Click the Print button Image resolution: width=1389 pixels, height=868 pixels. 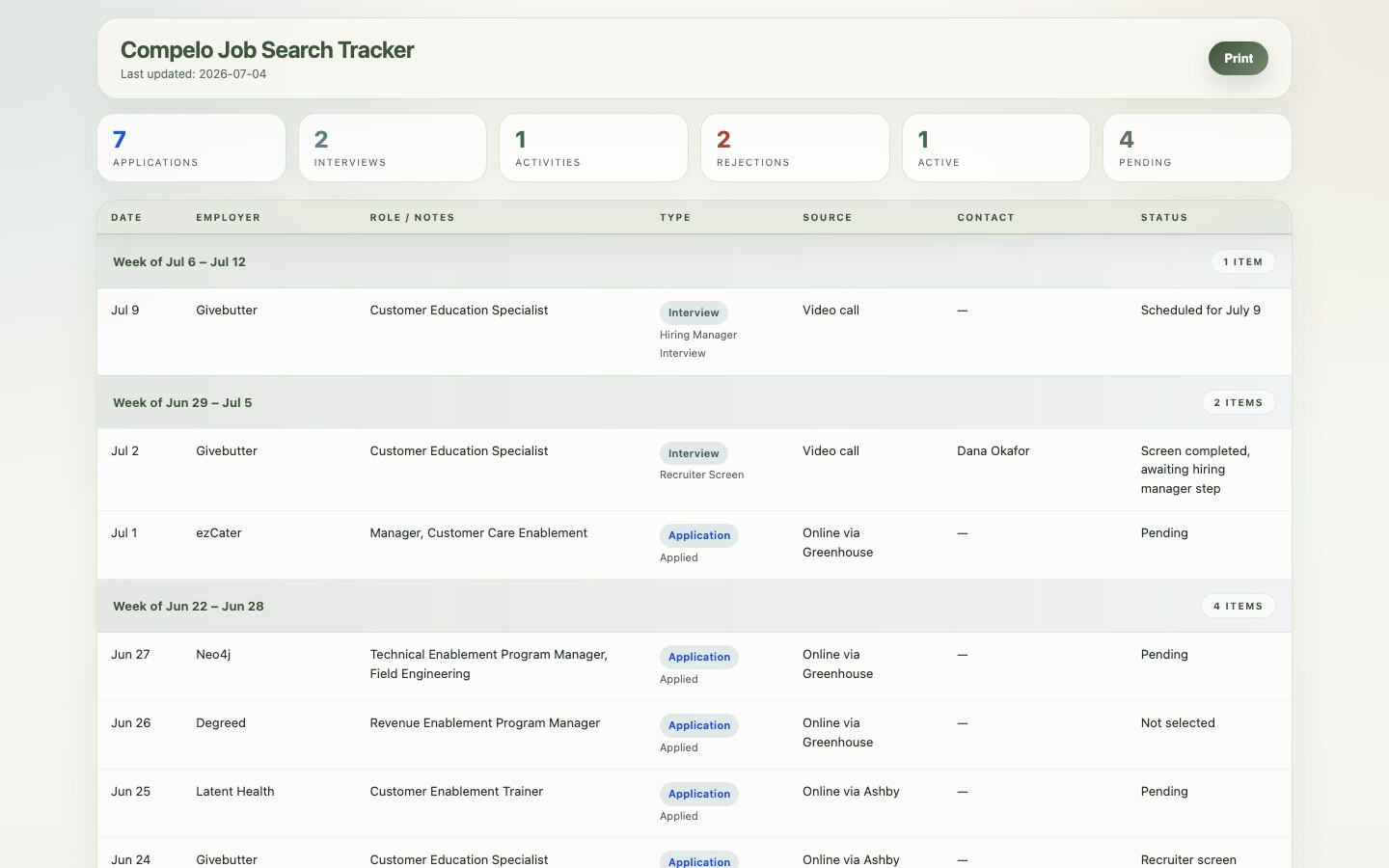(x=1238, y=58)
